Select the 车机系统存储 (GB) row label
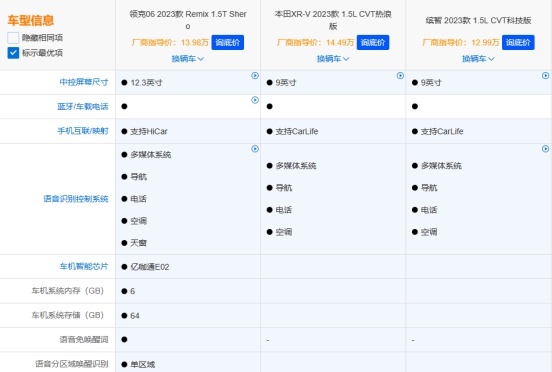Screen dimensions: 552x372 click(x=68, y=315)
